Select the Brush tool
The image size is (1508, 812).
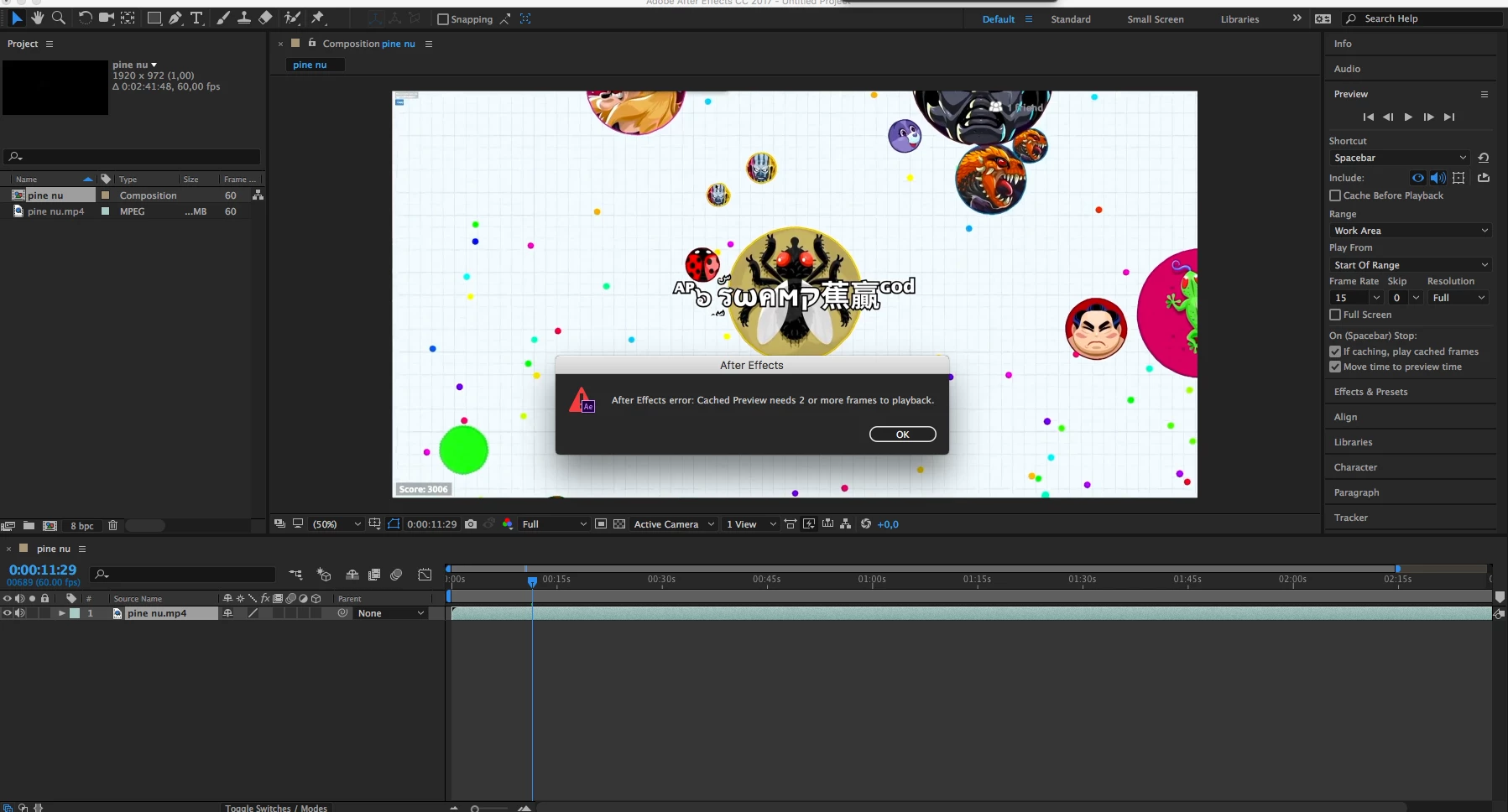tap(223, 18)
